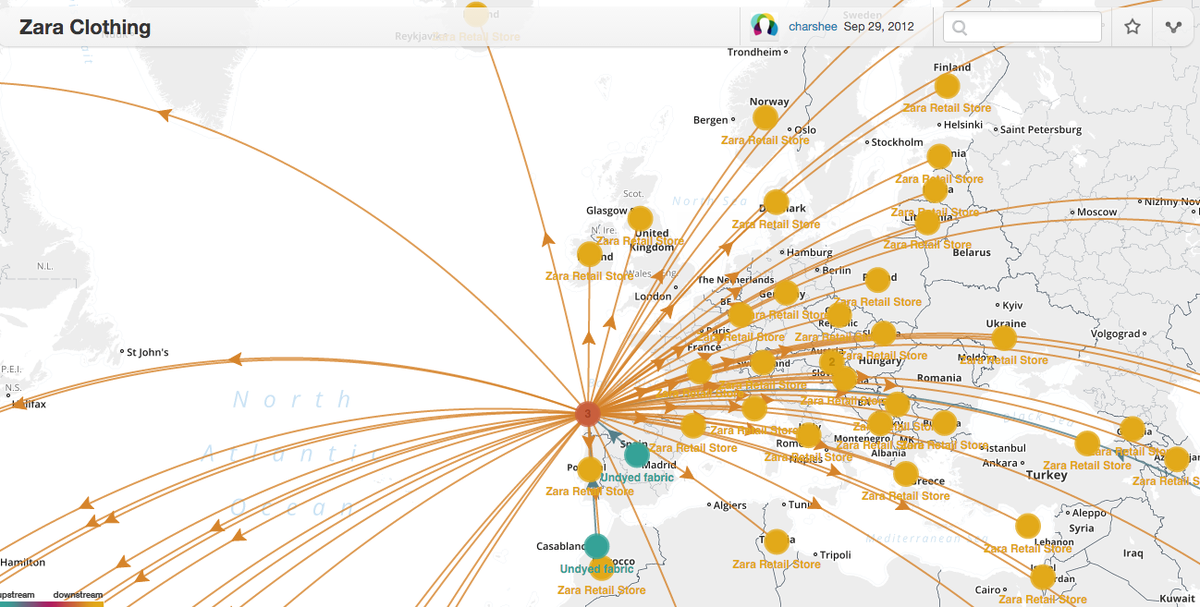This screenshot has width=1200, height=607.
Task: Select the yellow store node below Casablanca
Action: pos(601,568)
